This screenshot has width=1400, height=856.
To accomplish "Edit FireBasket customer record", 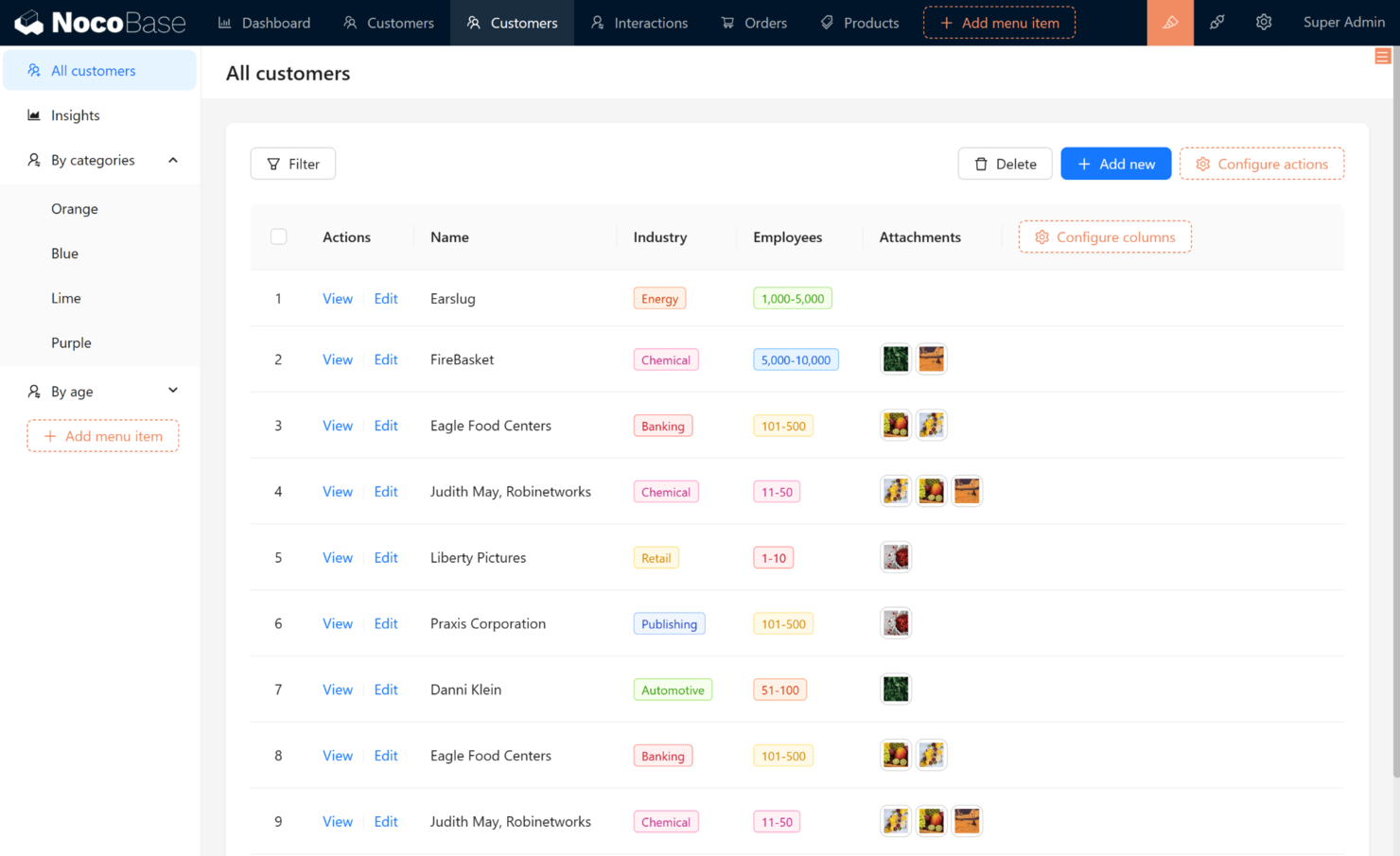I will (x=386, y=359).
